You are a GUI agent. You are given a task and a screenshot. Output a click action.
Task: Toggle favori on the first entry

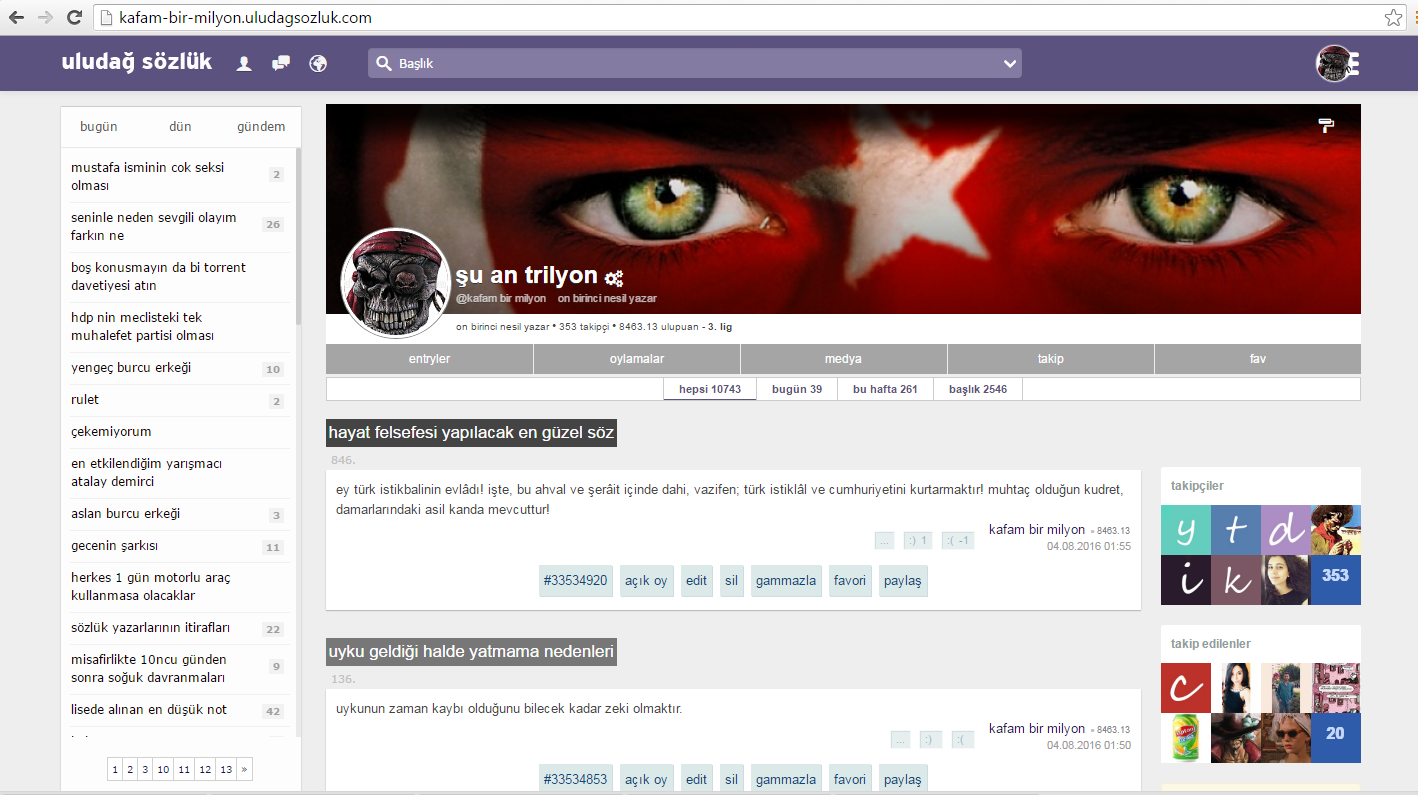849,581
